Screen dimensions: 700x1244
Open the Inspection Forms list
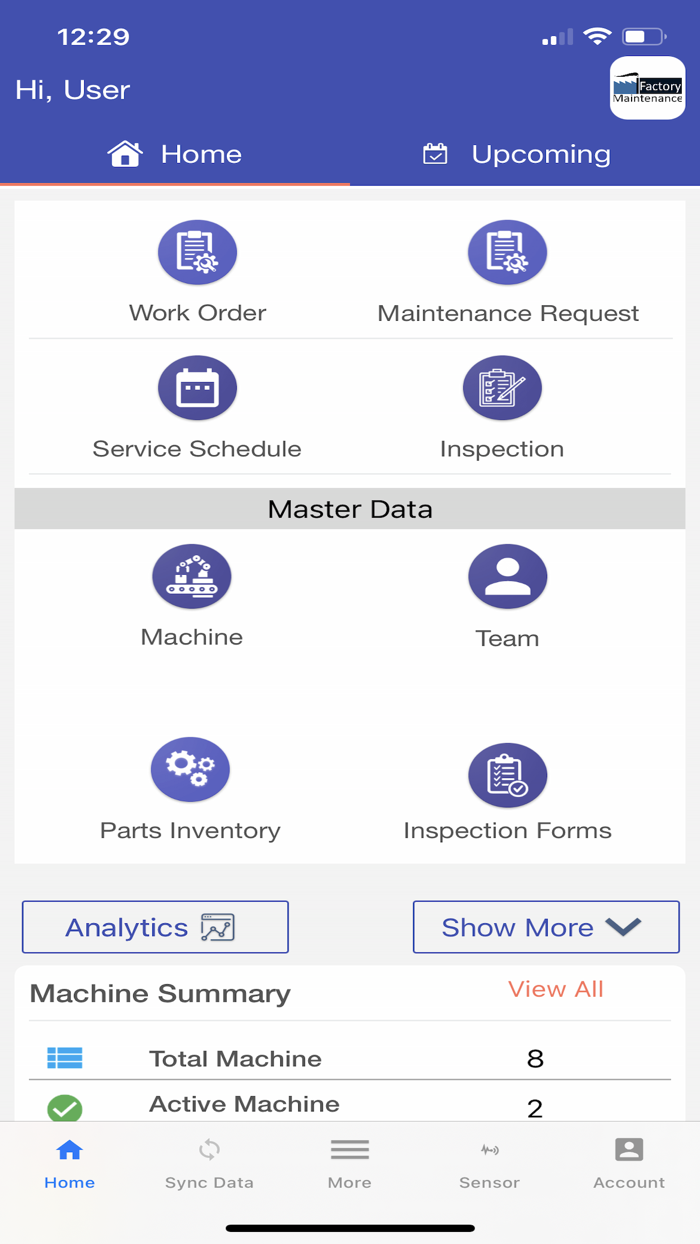(507, 790)
